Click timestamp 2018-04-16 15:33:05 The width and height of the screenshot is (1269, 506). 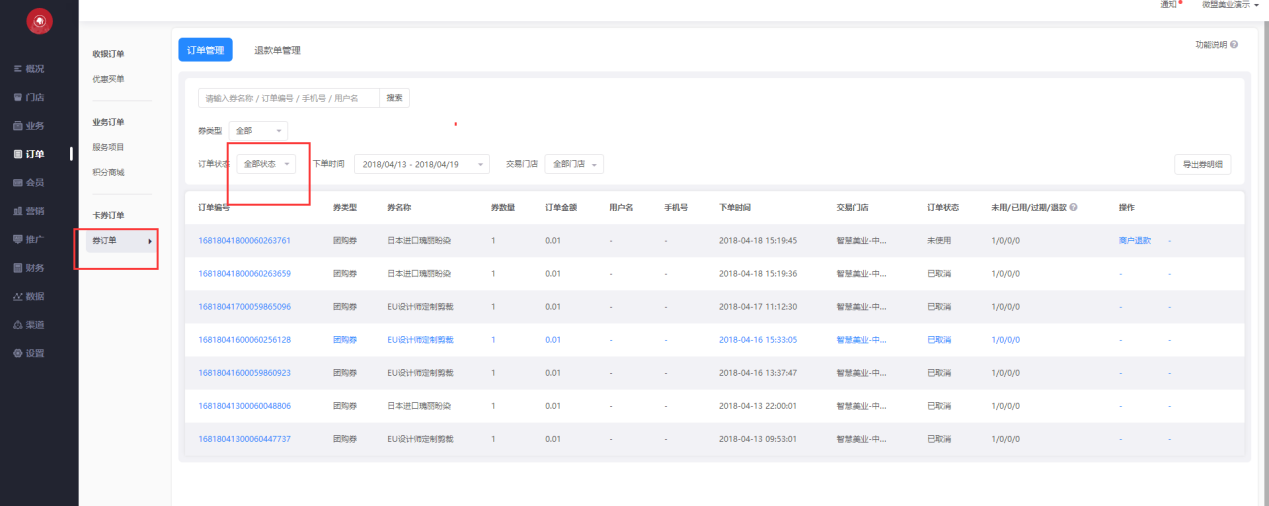click(758, 340)
